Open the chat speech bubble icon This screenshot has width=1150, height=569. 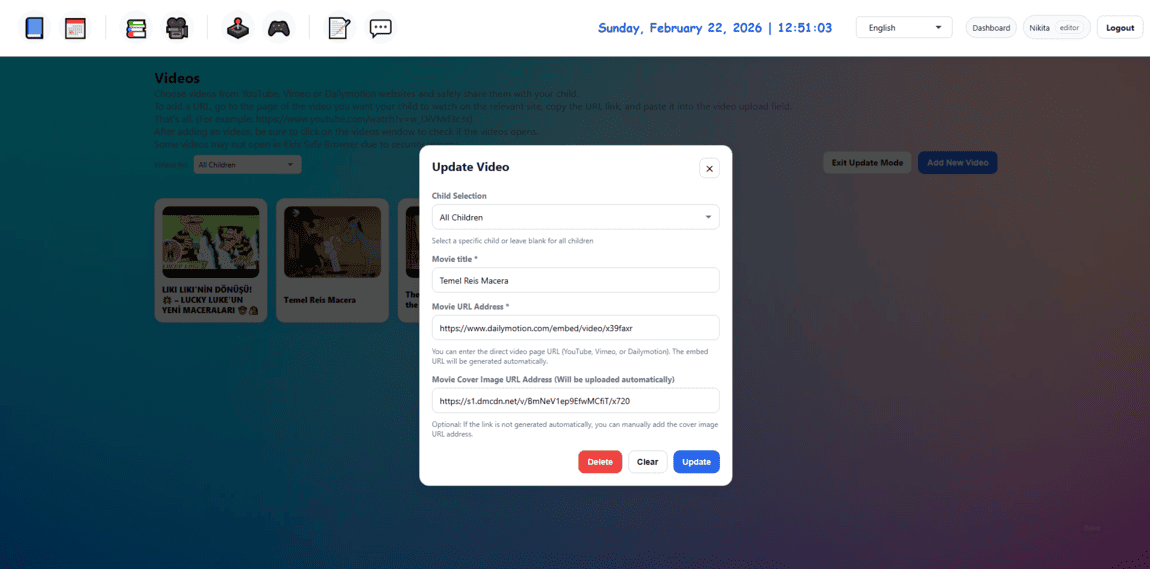pos(380,28)
